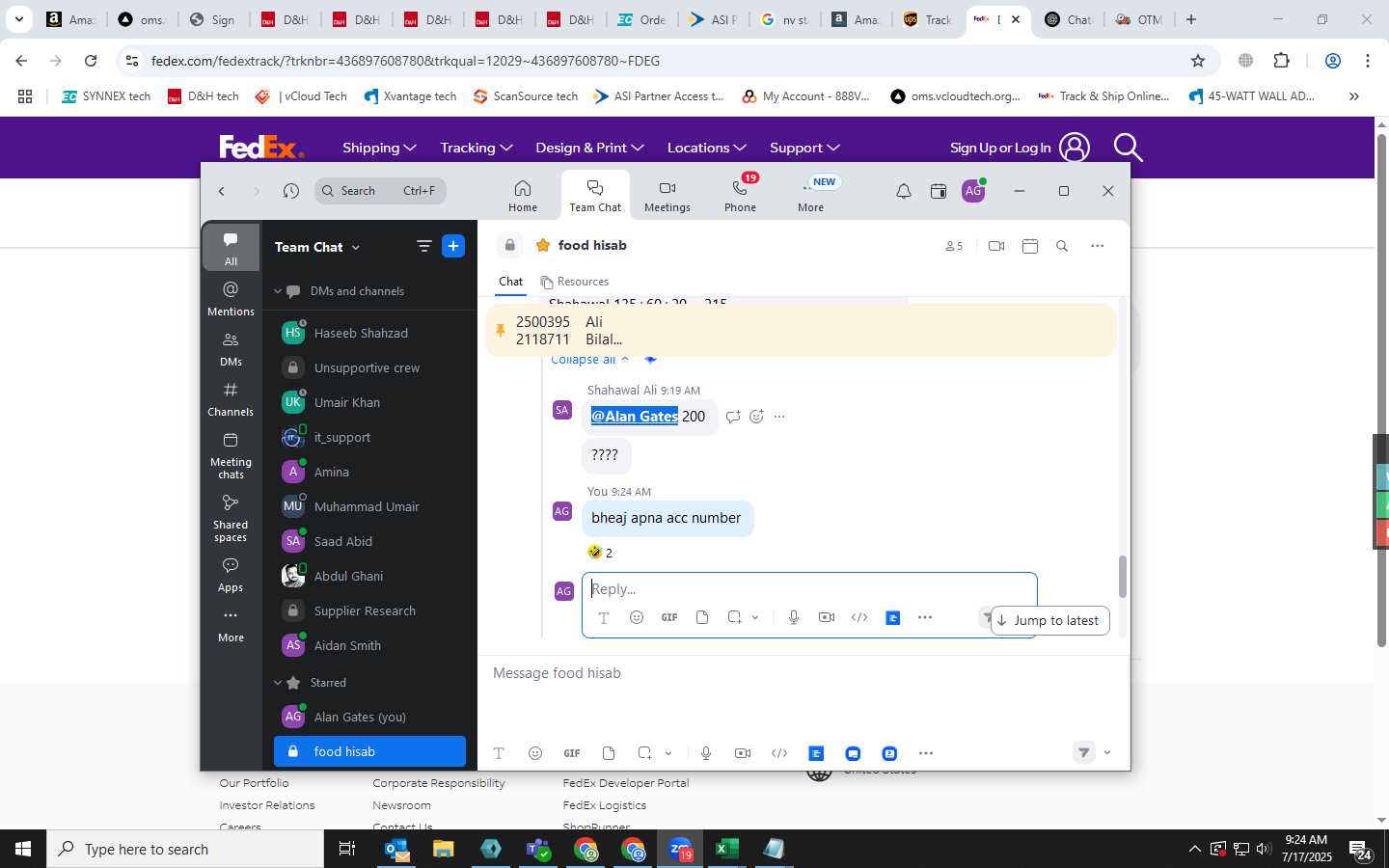The image size is (1389, 868).
Task: Open the Phone tab with 19 badge
Action: pos(740,195)
